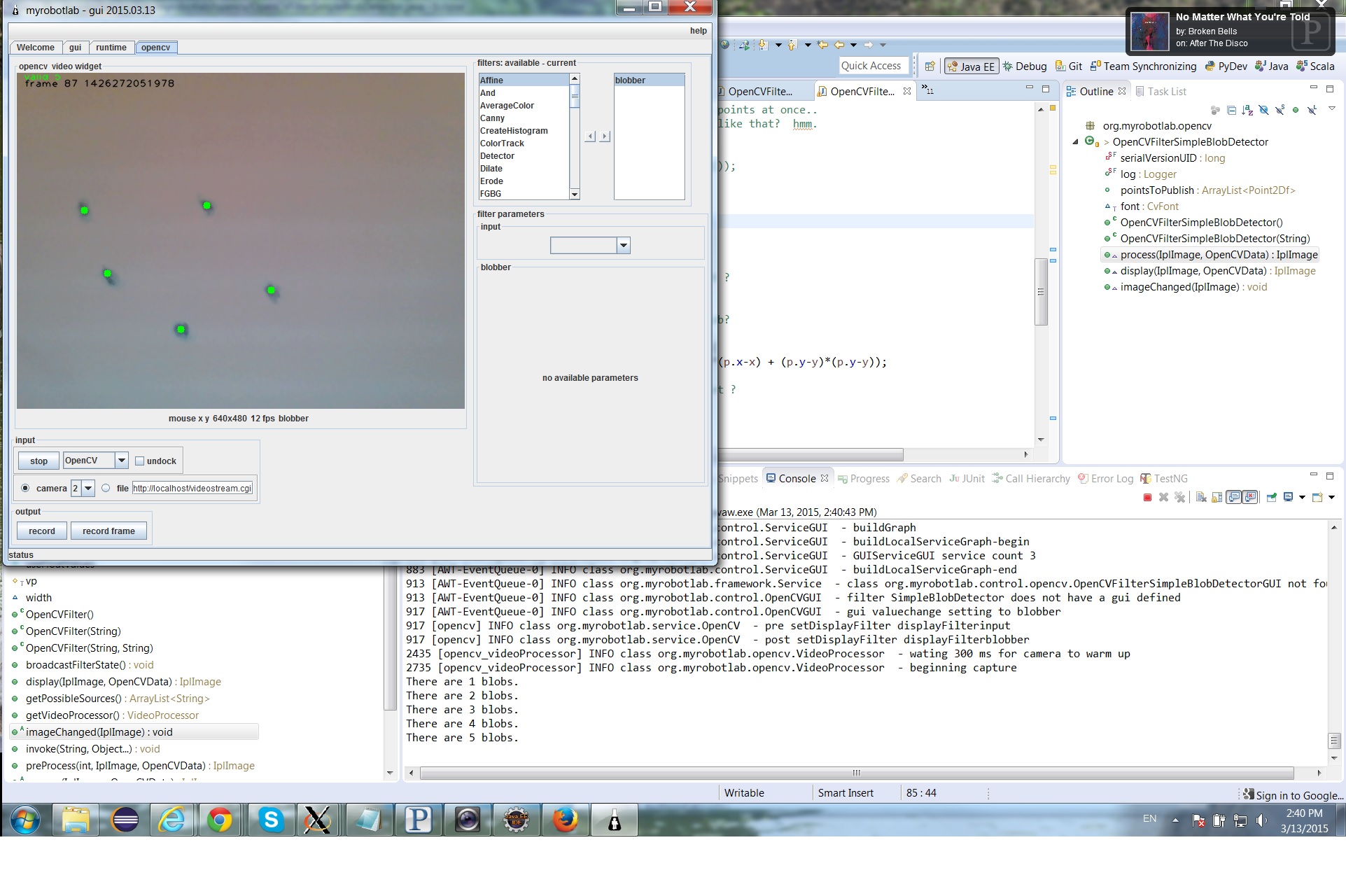Select the file radio button
Viewport: 1346px width, 896px height.
(106, 489)
